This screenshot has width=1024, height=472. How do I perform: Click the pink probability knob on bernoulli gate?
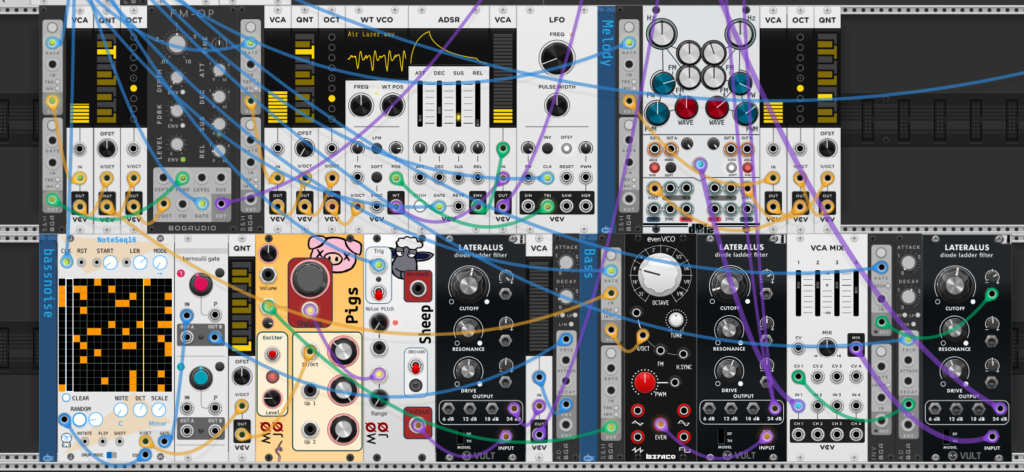coord(200,284)
